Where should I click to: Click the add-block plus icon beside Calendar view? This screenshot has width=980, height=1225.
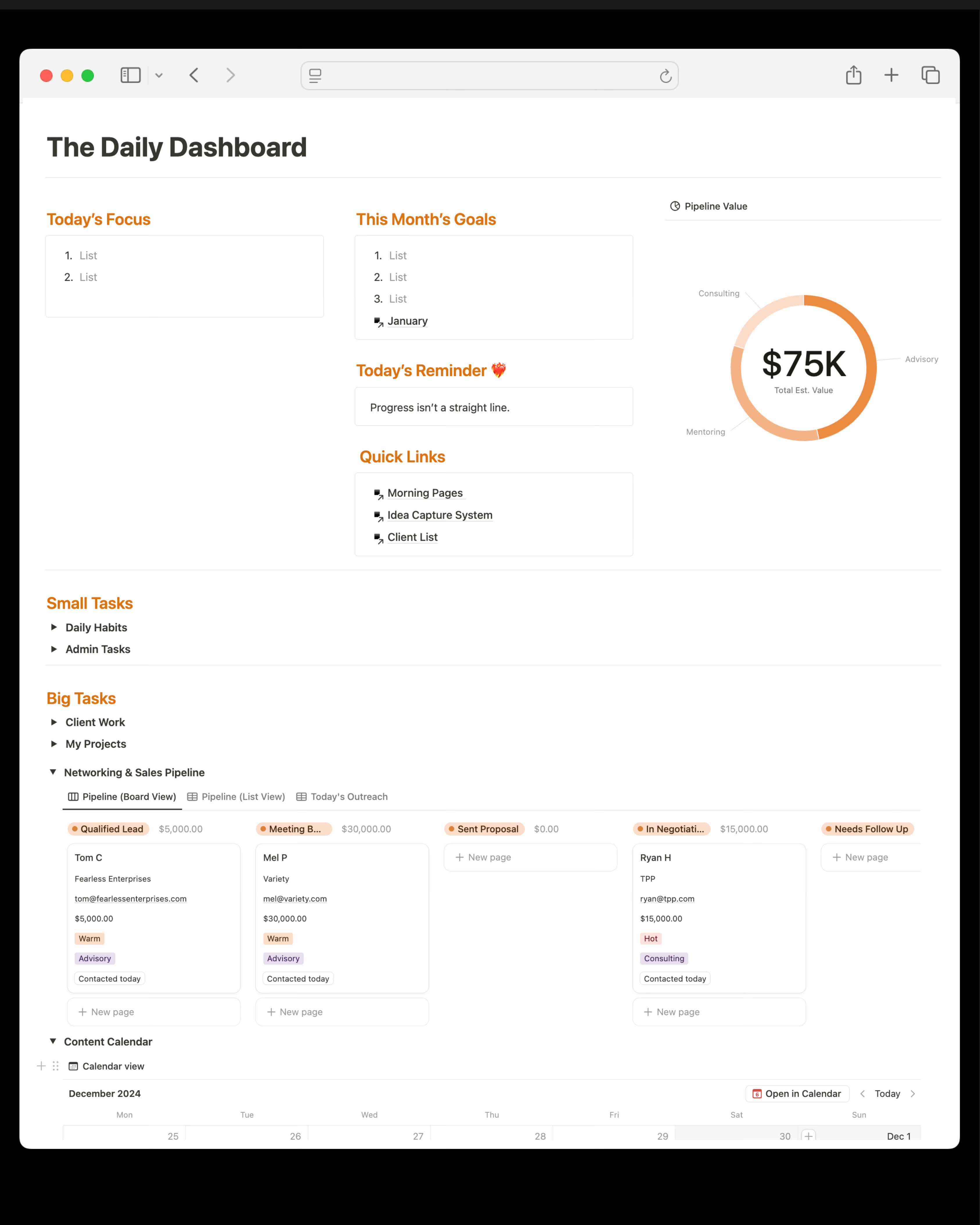(x=41, y=1066)
